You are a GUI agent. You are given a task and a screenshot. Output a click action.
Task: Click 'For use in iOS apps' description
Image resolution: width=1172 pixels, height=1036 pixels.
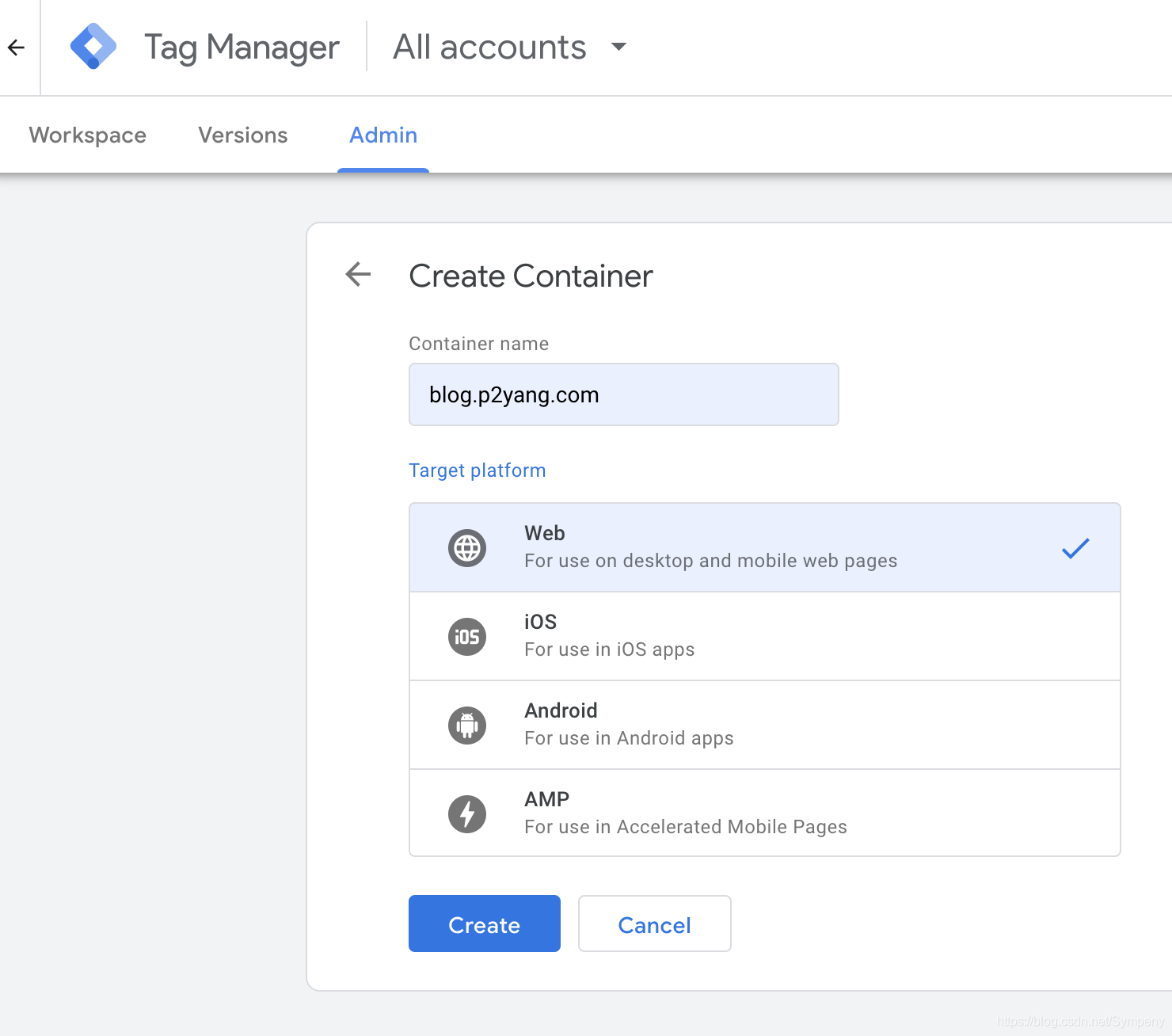click(610, 649)
